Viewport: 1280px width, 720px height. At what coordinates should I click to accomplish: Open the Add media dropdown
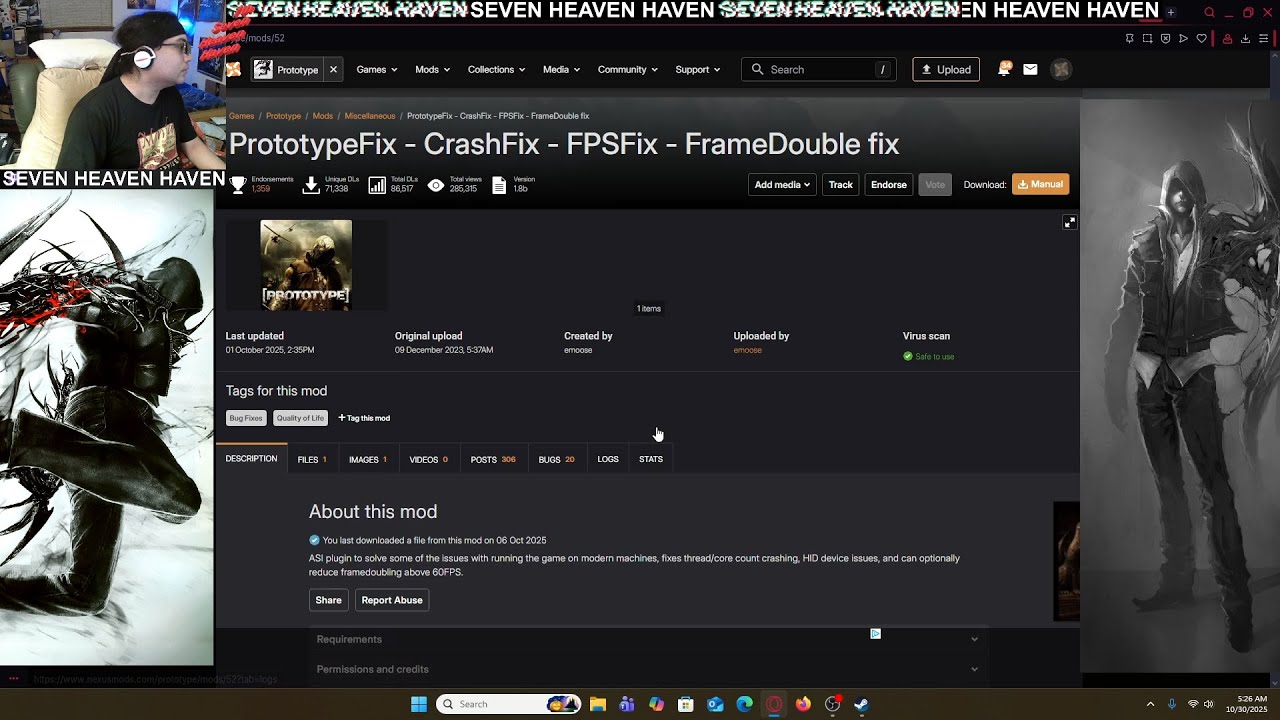[x=782, y=184]
